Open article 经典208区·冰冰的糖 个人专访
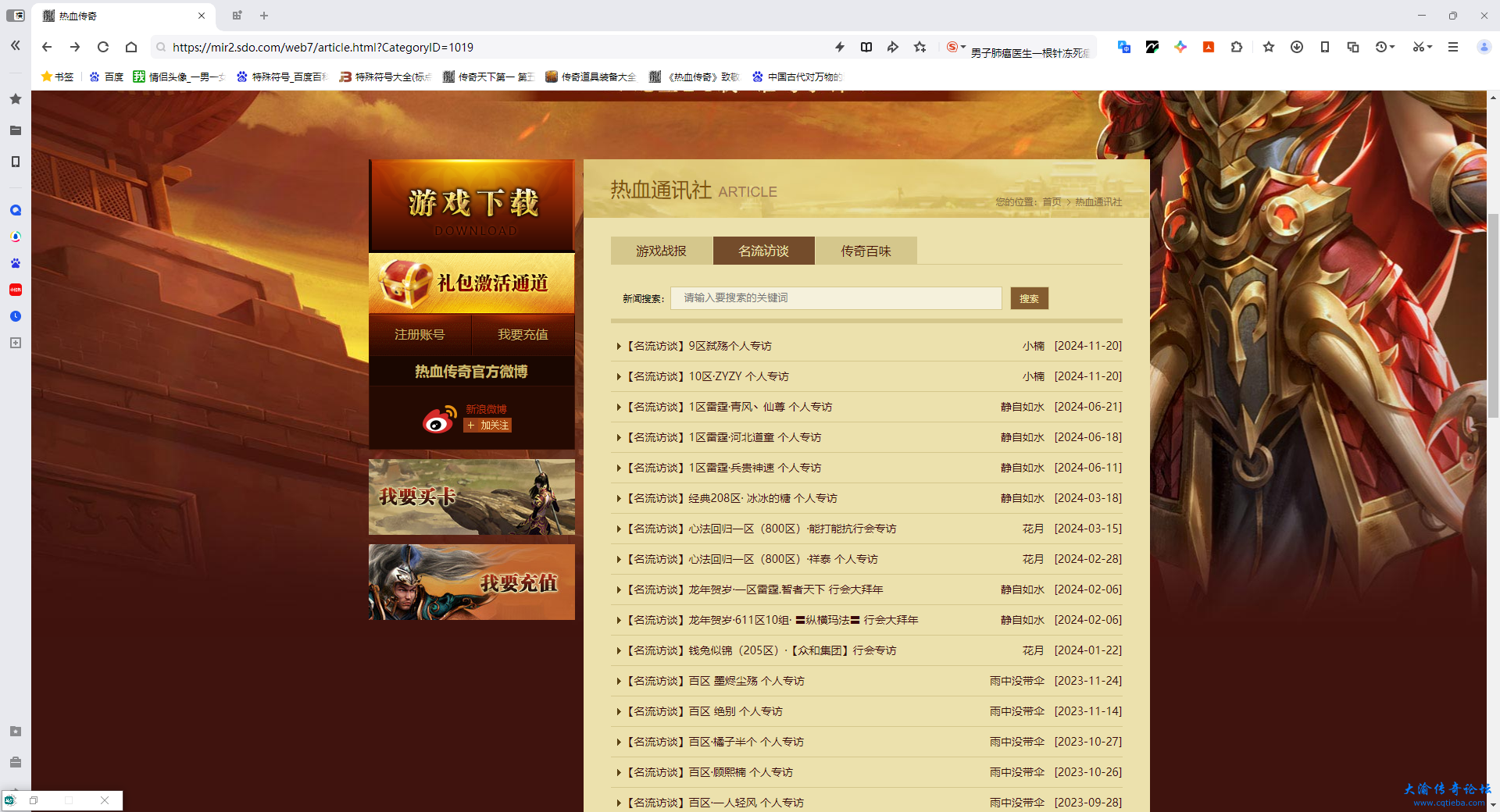 (x=762, y=498)
